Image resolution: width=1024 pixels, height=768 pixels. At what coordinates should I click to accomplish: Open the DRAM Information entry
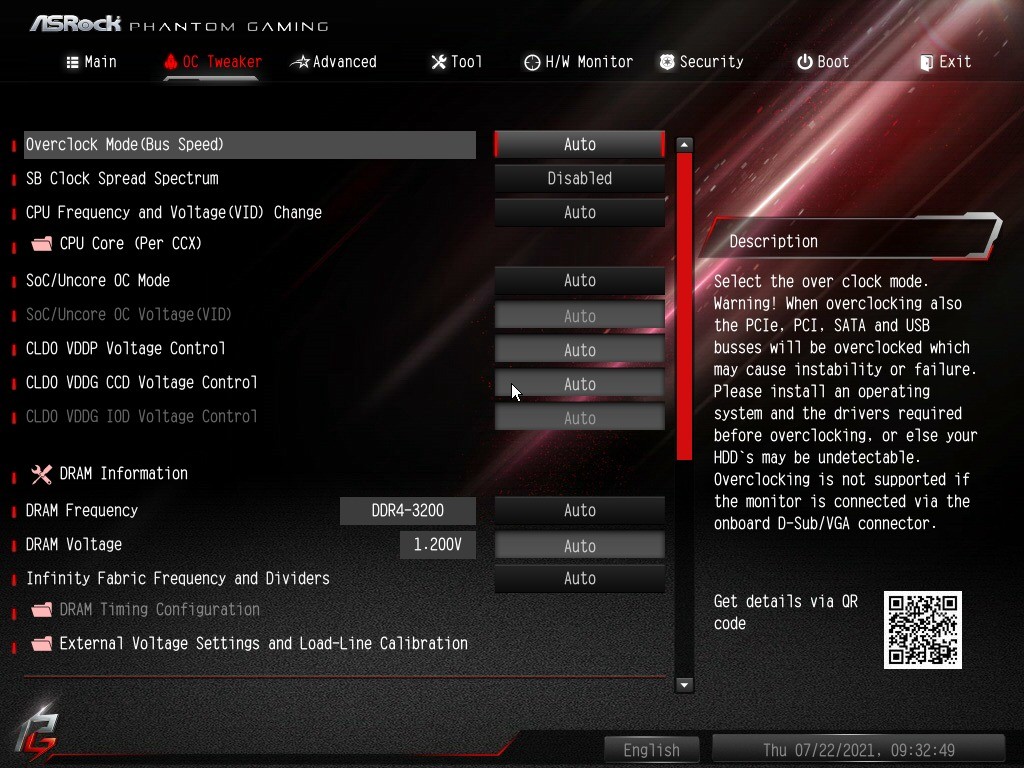pos(123,473)
